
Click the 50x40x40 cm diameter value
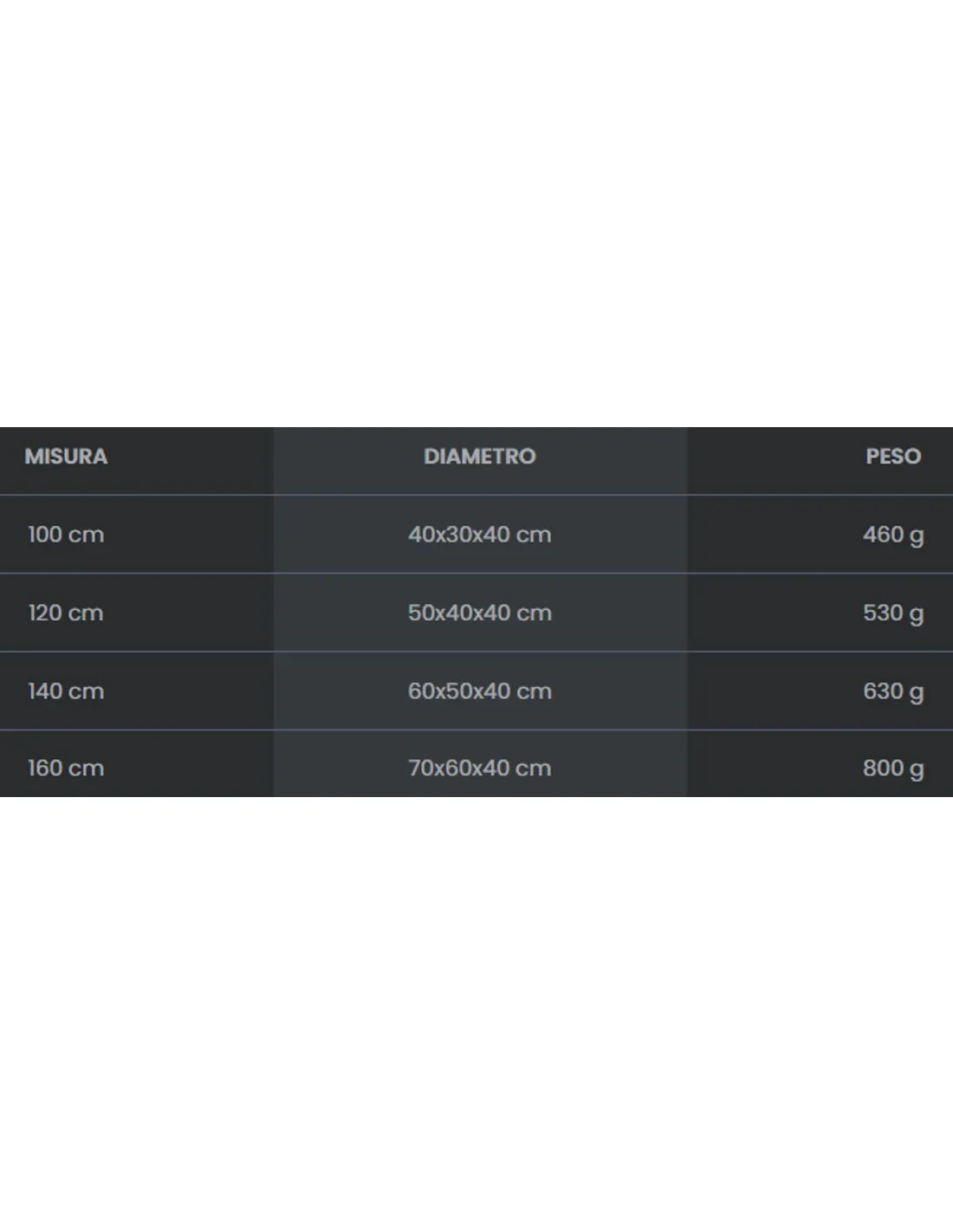pyautogui.click(x=480, y=613)
